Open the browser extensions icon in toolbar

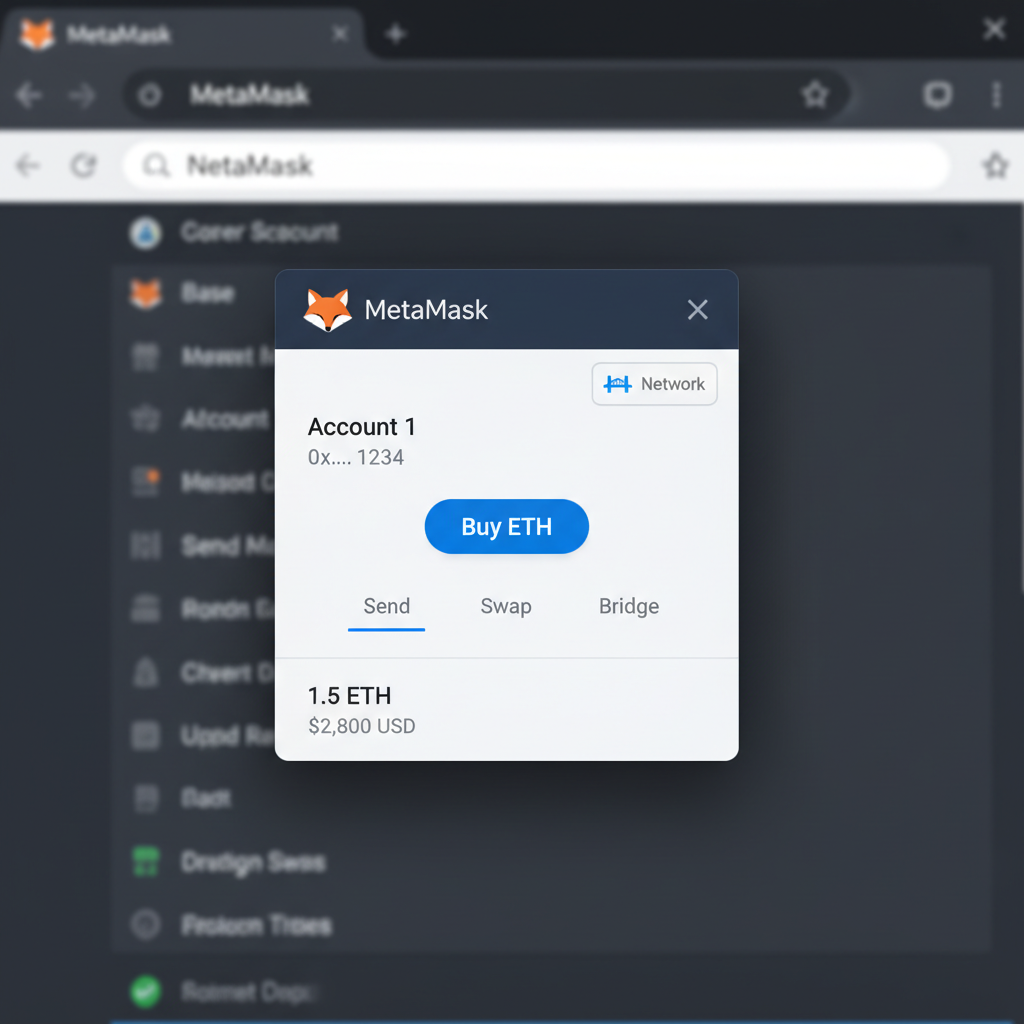pyautogui.click(x=937, y=94)
